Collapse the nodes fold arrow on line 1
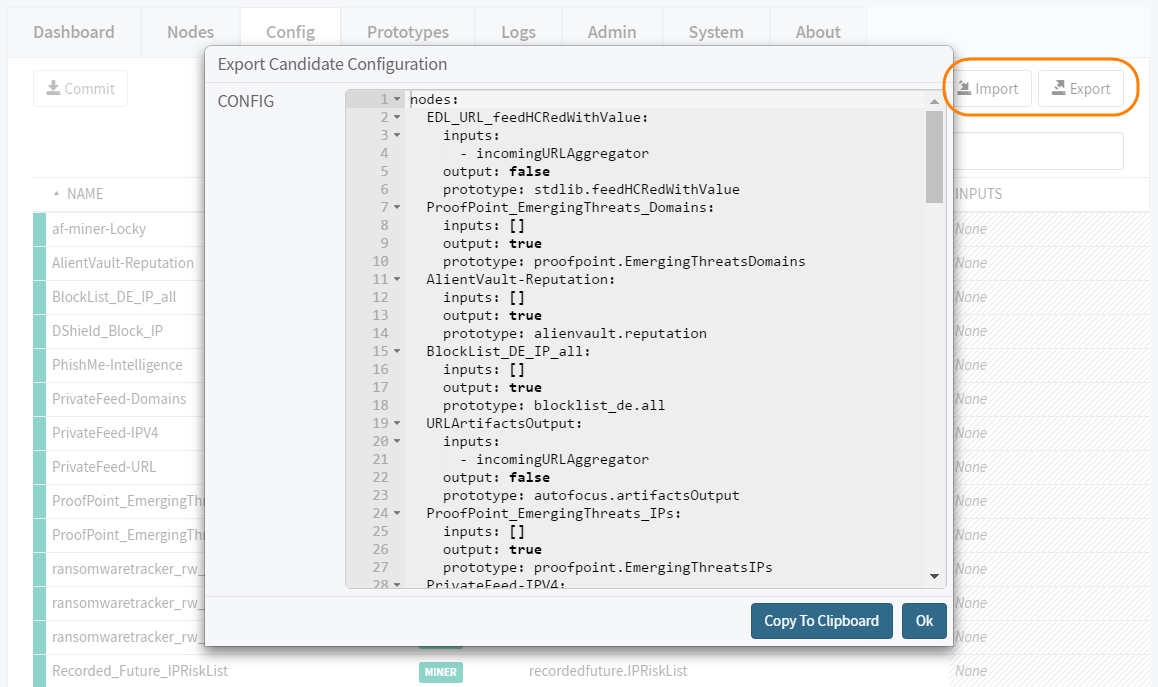Viewport: 1158px width, 687px height. coord(397,100)
